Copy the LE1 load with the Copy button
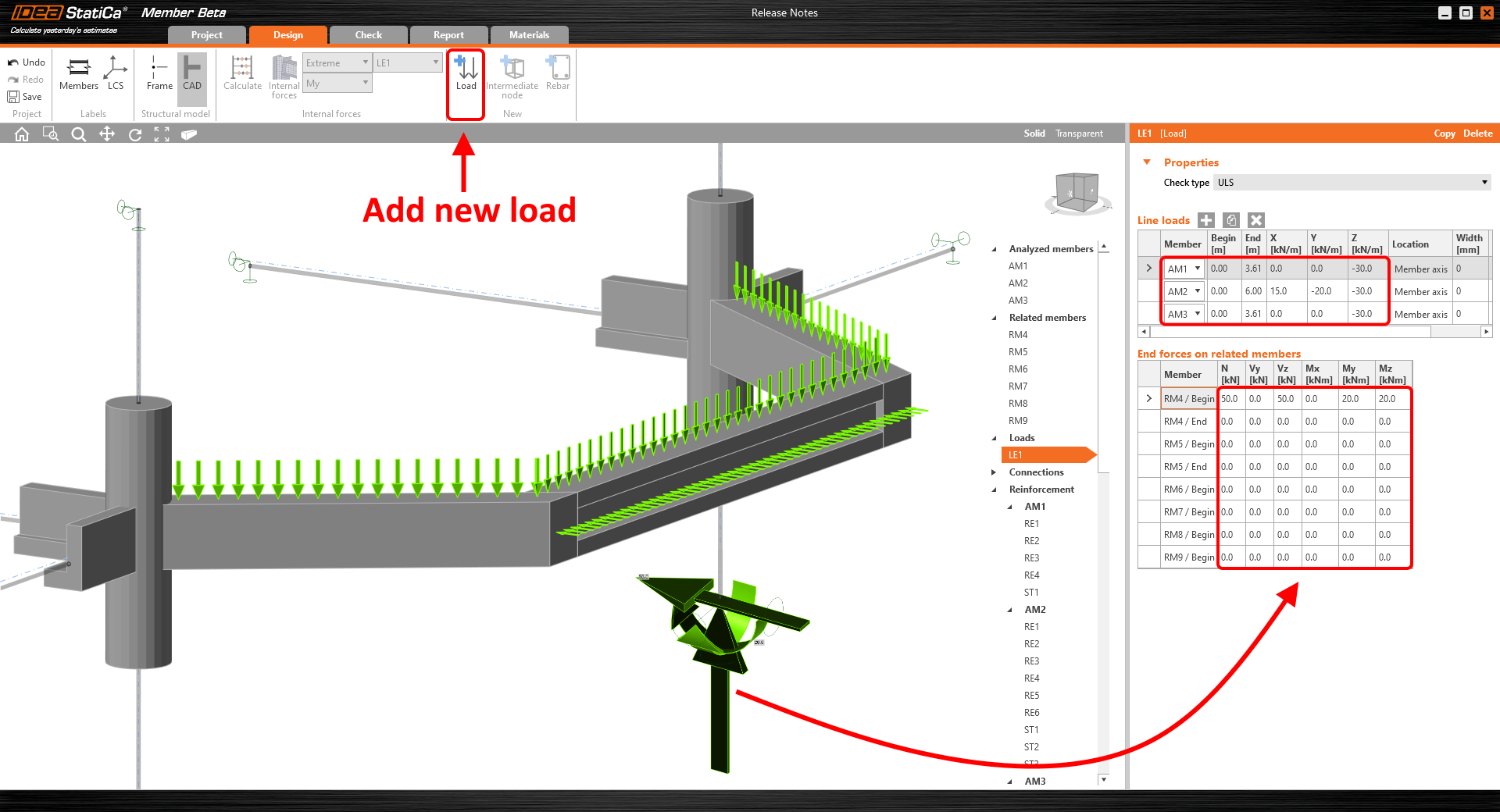 [x=1444, y=133]
